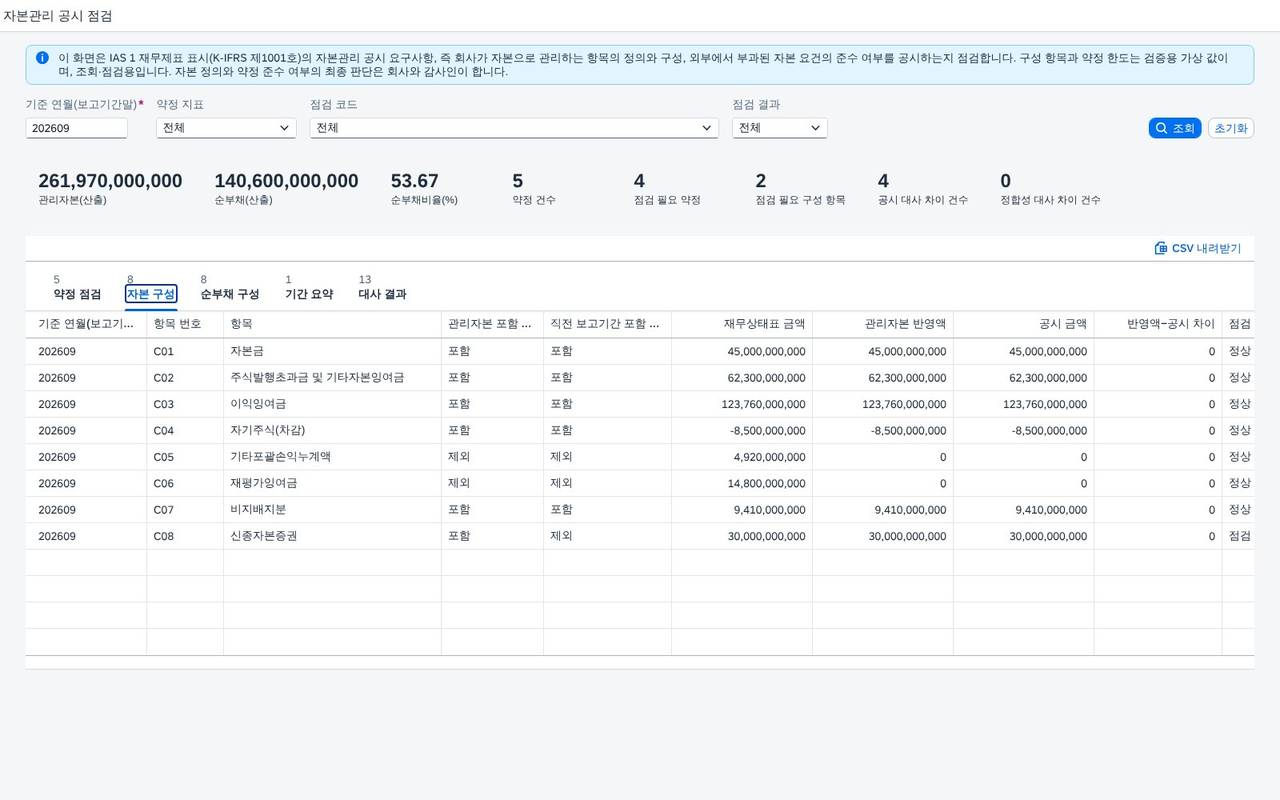The height and width of the screenshot is (800, 1280).
Task: Reset filters with the 초기화 button
Action: click(1231, 128)
